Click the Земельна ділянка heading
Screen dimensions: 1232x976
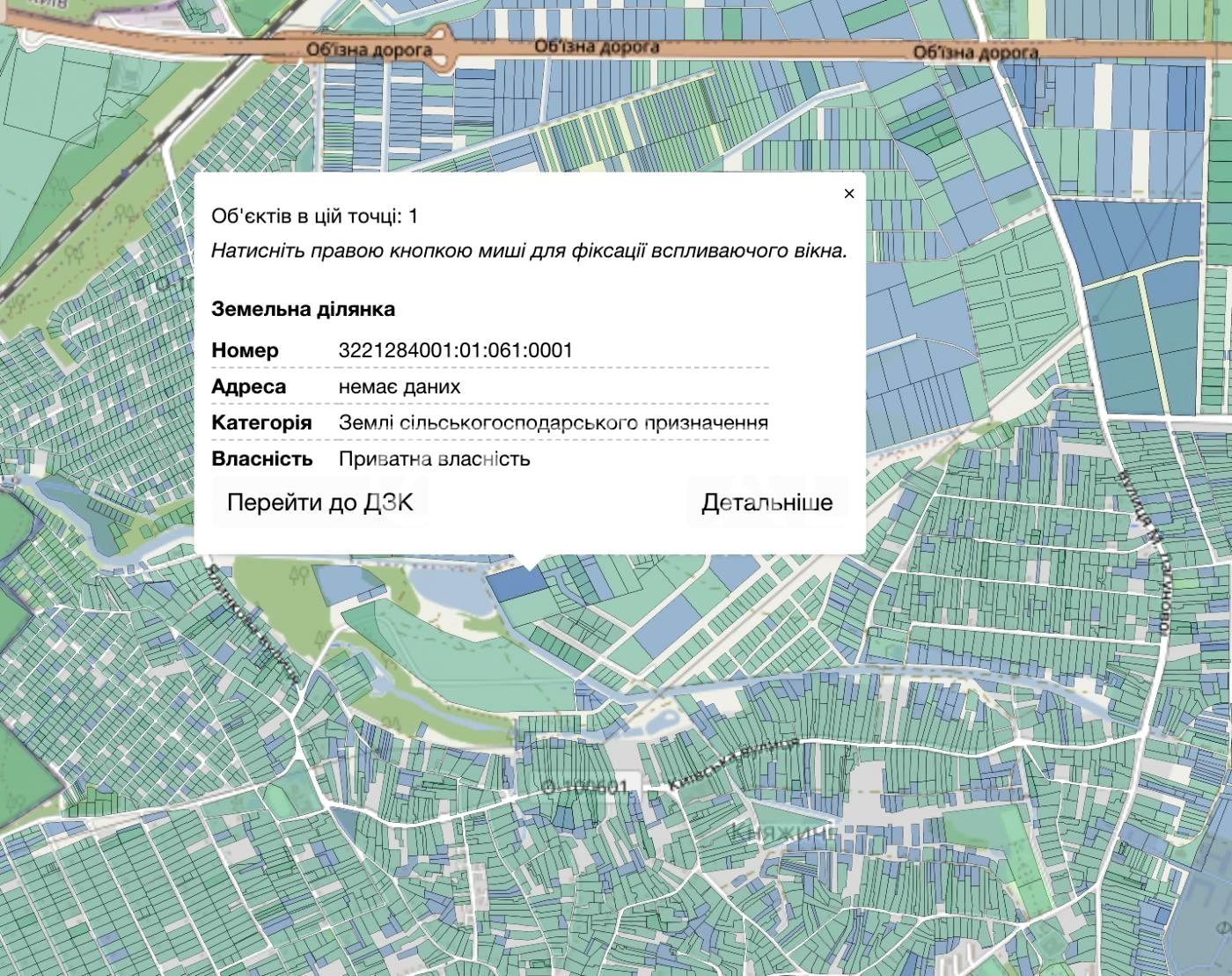tap(303, 309)
